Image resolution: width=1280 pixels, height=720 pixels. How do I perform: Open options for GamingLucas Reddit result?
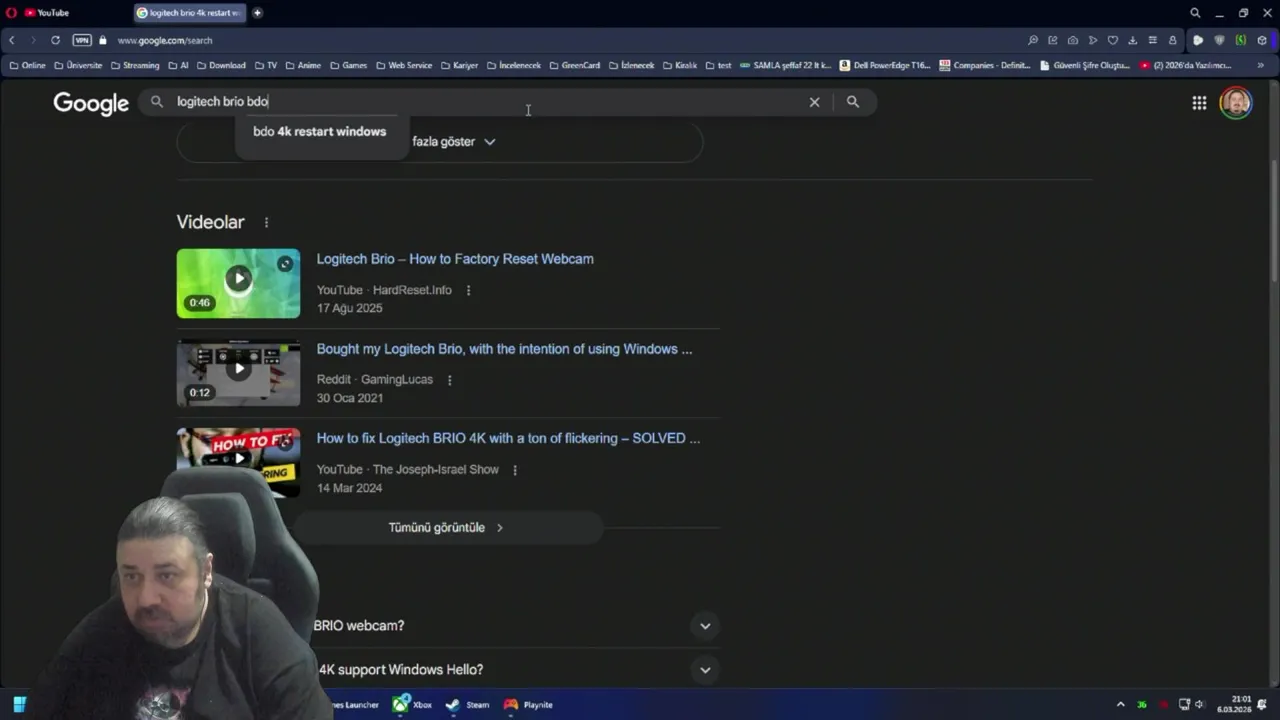click(x=449, y=380)
